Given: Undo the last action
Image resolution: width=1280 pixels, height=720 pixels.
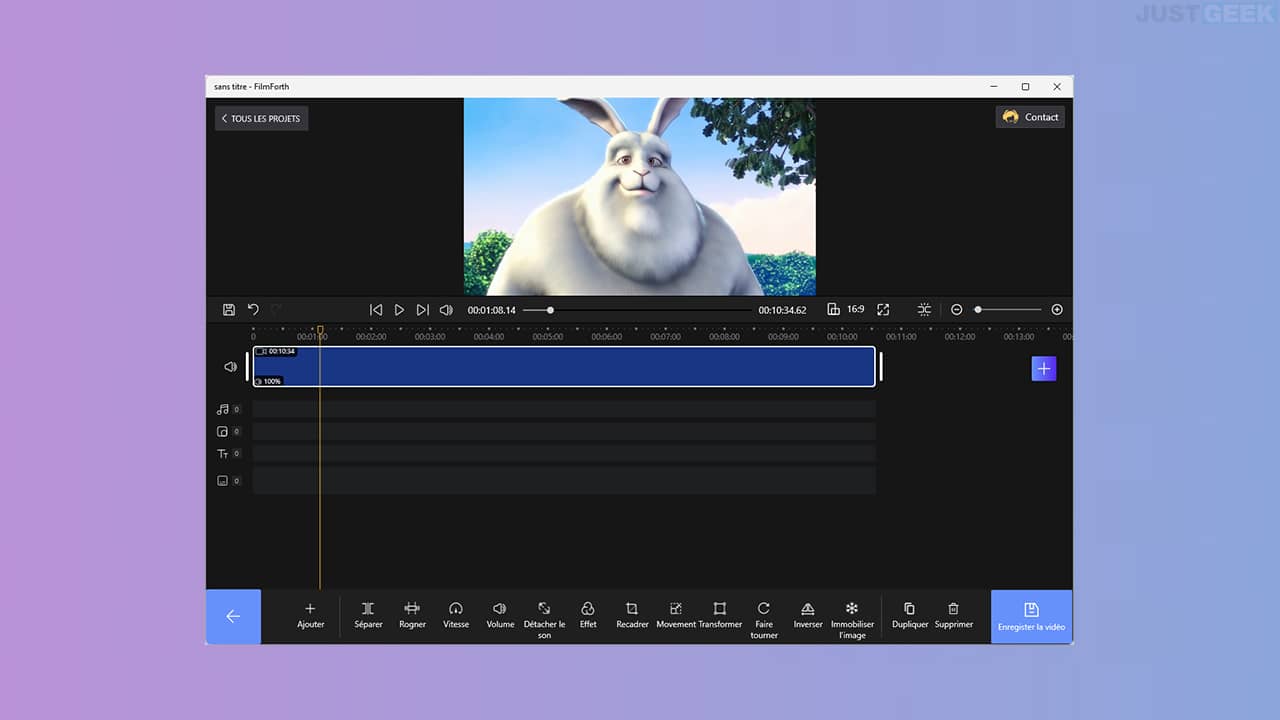Looking at the screenshot, I should tap(253, 310).
